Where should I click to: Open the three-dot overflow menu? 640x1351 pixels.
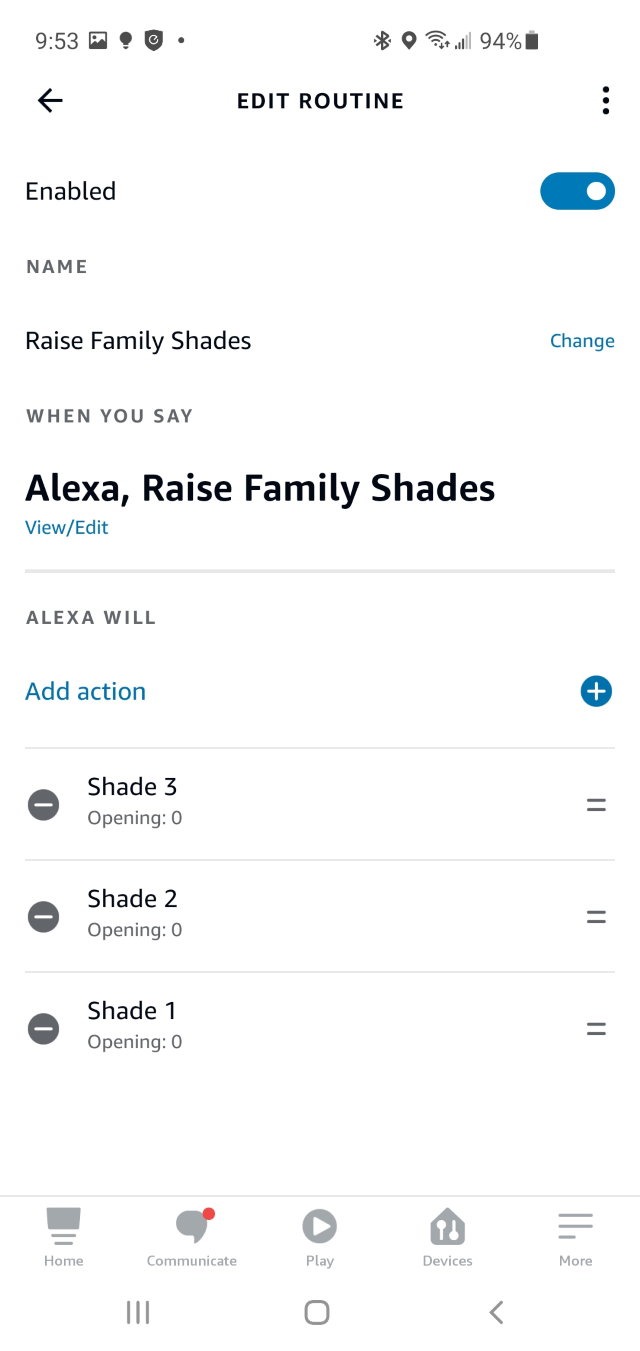click(x=605, y=100)
